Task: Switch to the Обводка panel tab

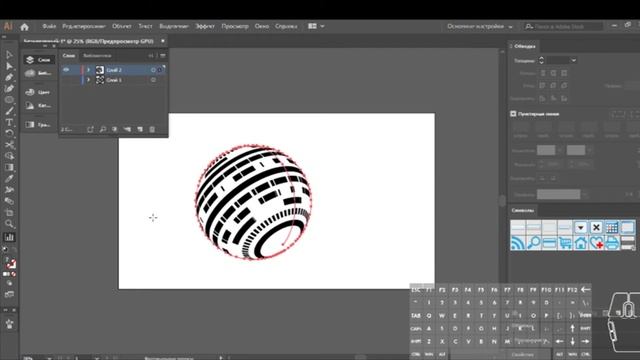Action: point(524,46)
